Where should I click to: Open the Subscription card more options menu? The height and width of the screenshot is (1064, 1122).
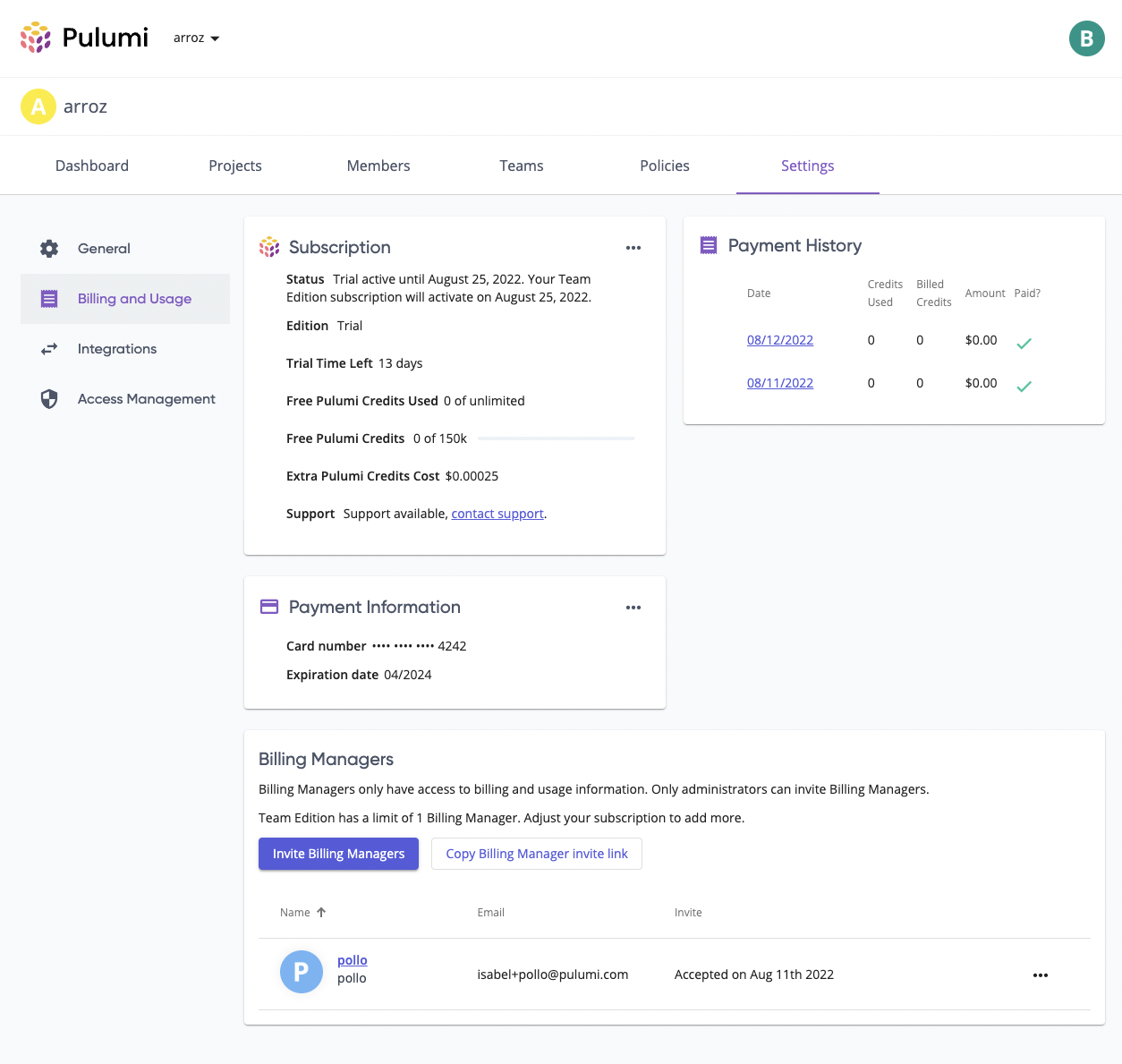coord(633,248)
